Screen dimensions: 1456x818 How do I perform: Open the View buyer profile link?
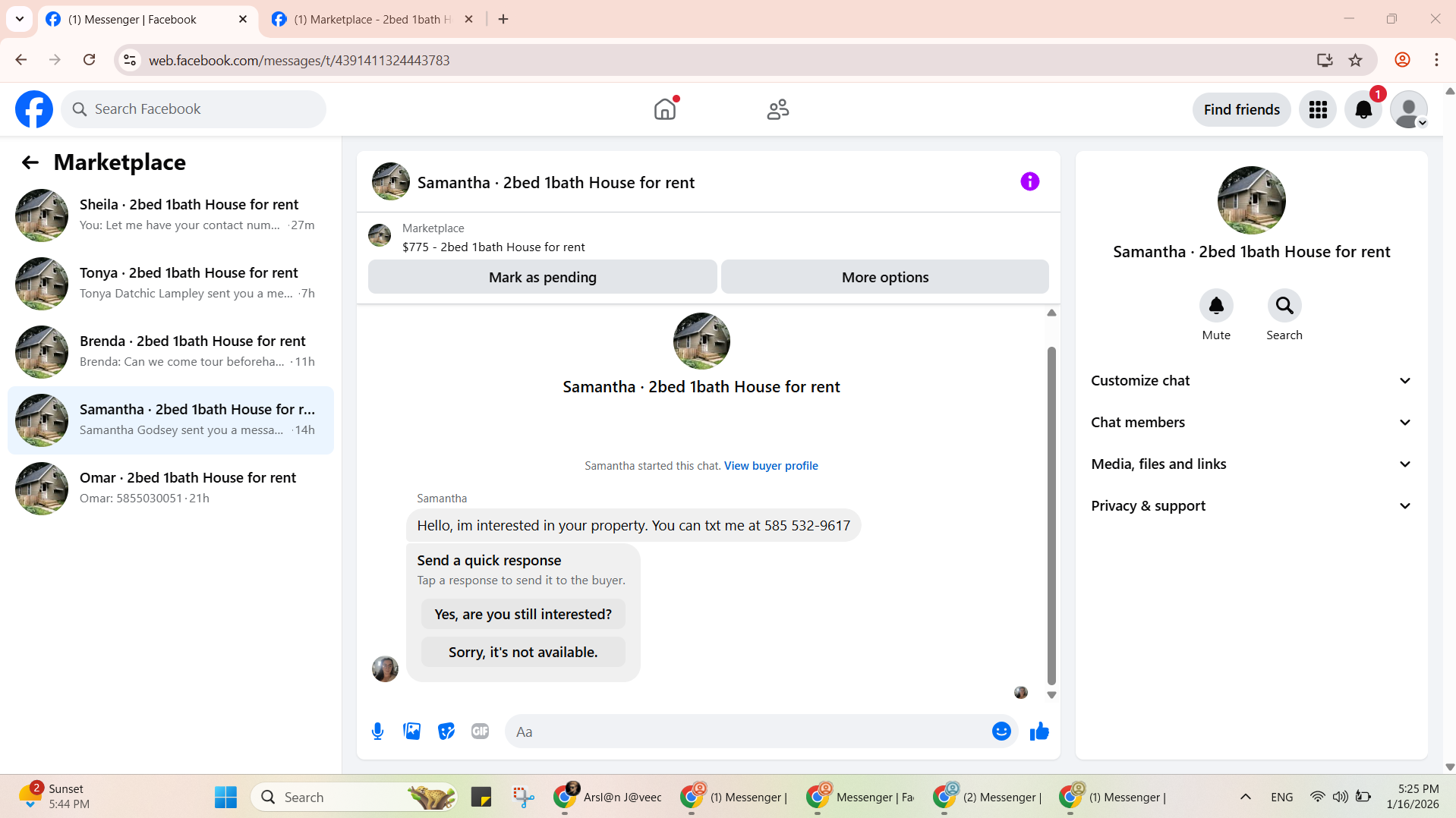point(771,466)
